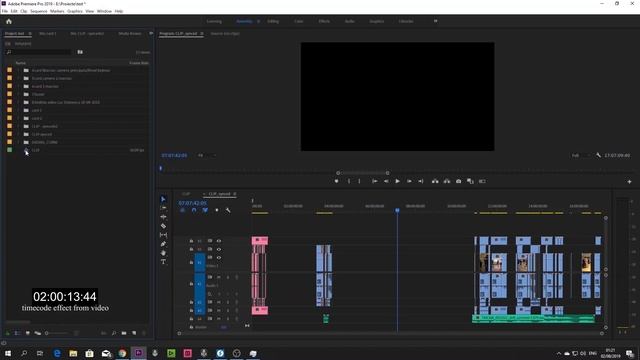Select the Pen tool
The width and height of the screenshot is (640, 360).
[163, 244]
